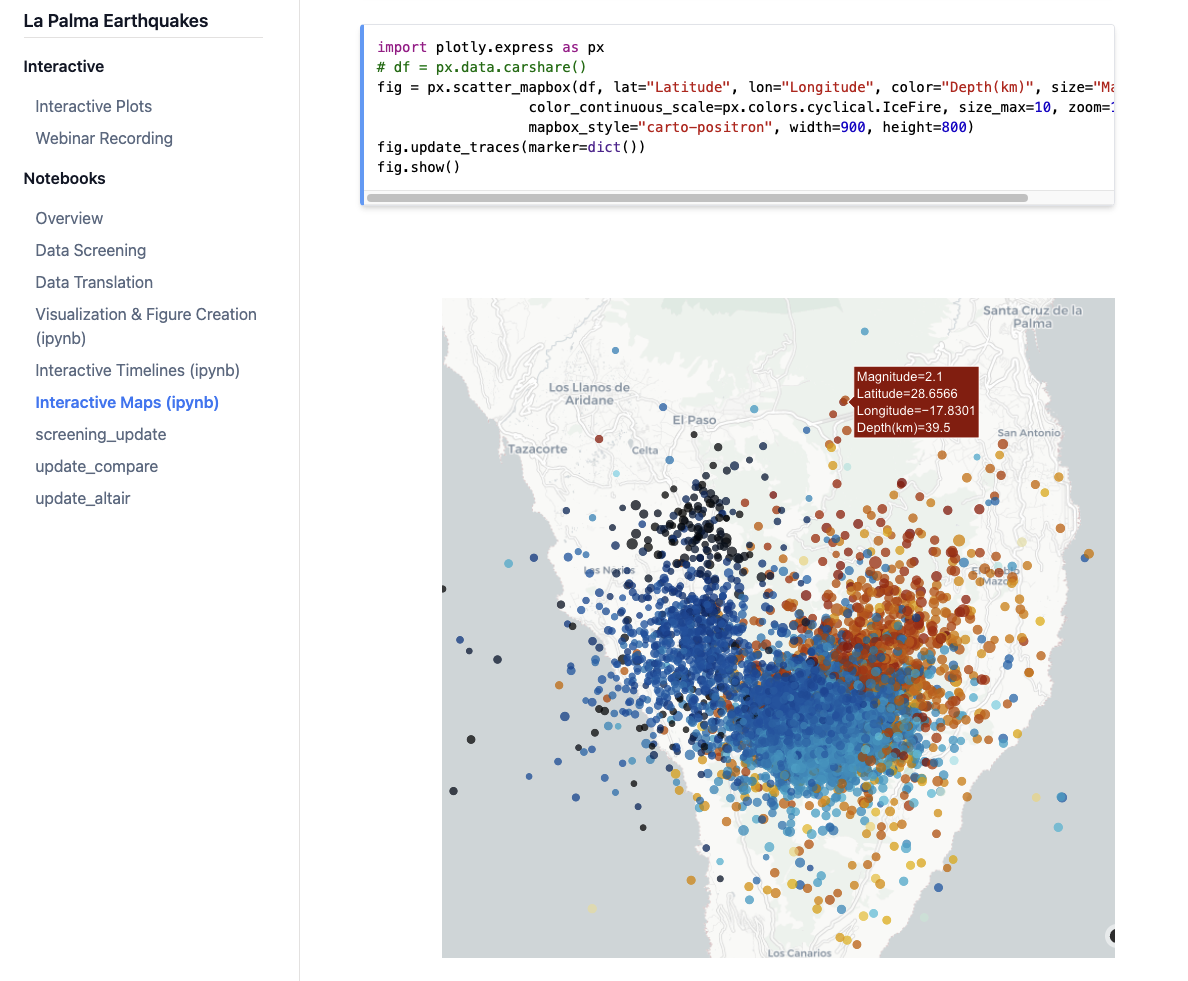Open the Interactive Plots page
This screenshot has height=981, width=1188.
point(94,106)
